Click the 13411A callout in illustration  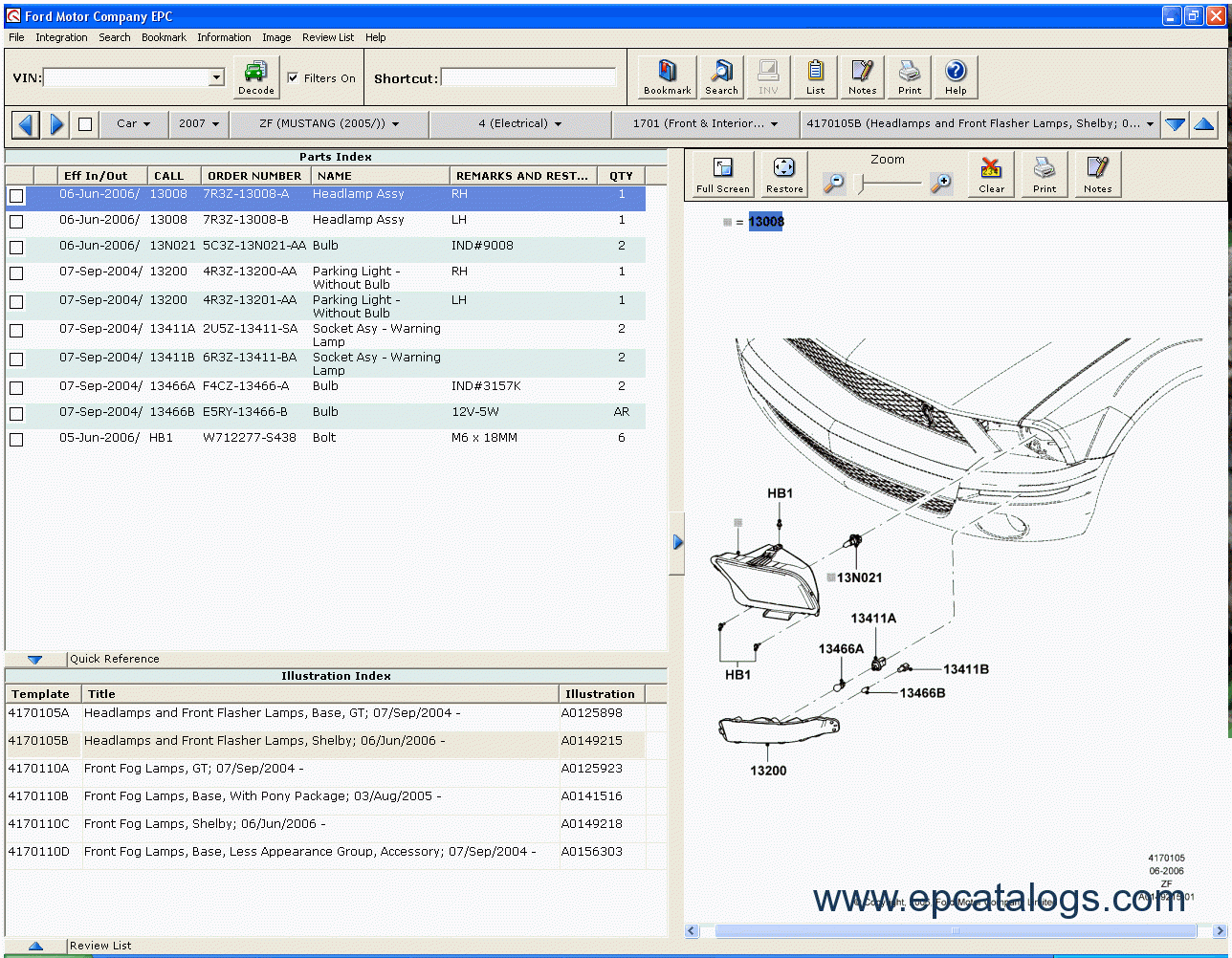pos(873,619)
